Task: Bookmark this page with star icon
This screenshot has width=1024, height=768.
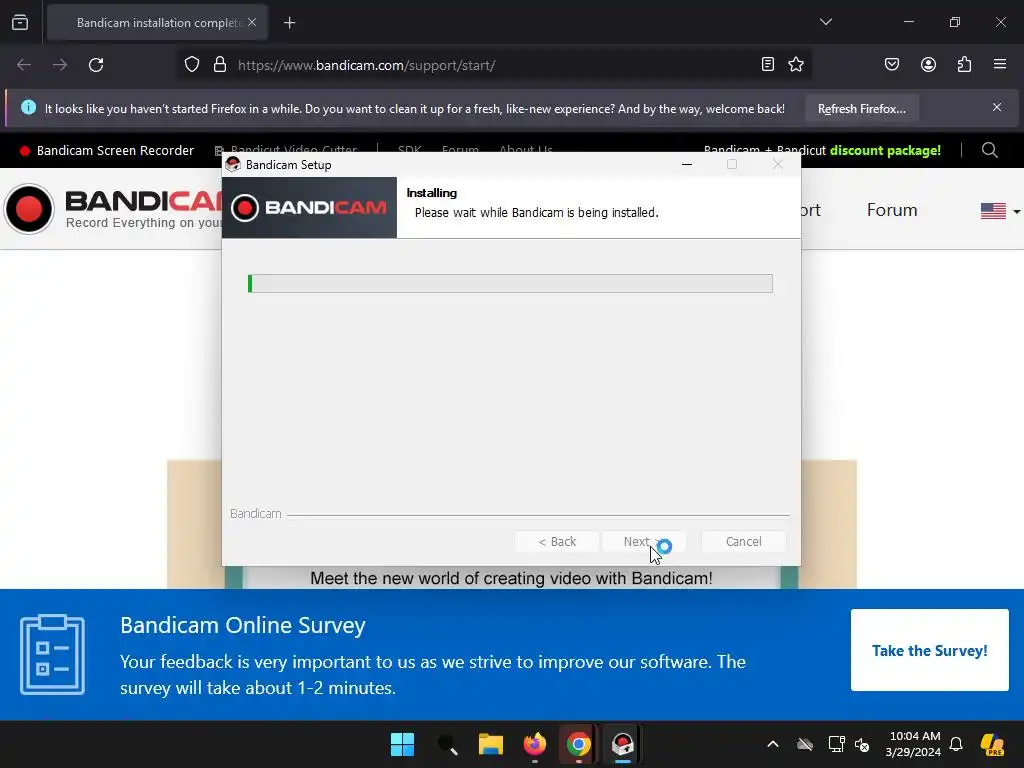Action: pyautogui.click(x=795, y=64)
